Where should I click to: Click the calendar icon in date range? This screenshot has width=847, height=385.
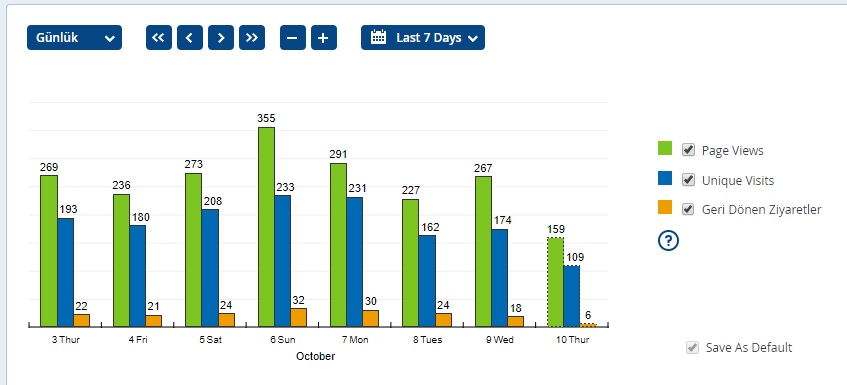378,37
